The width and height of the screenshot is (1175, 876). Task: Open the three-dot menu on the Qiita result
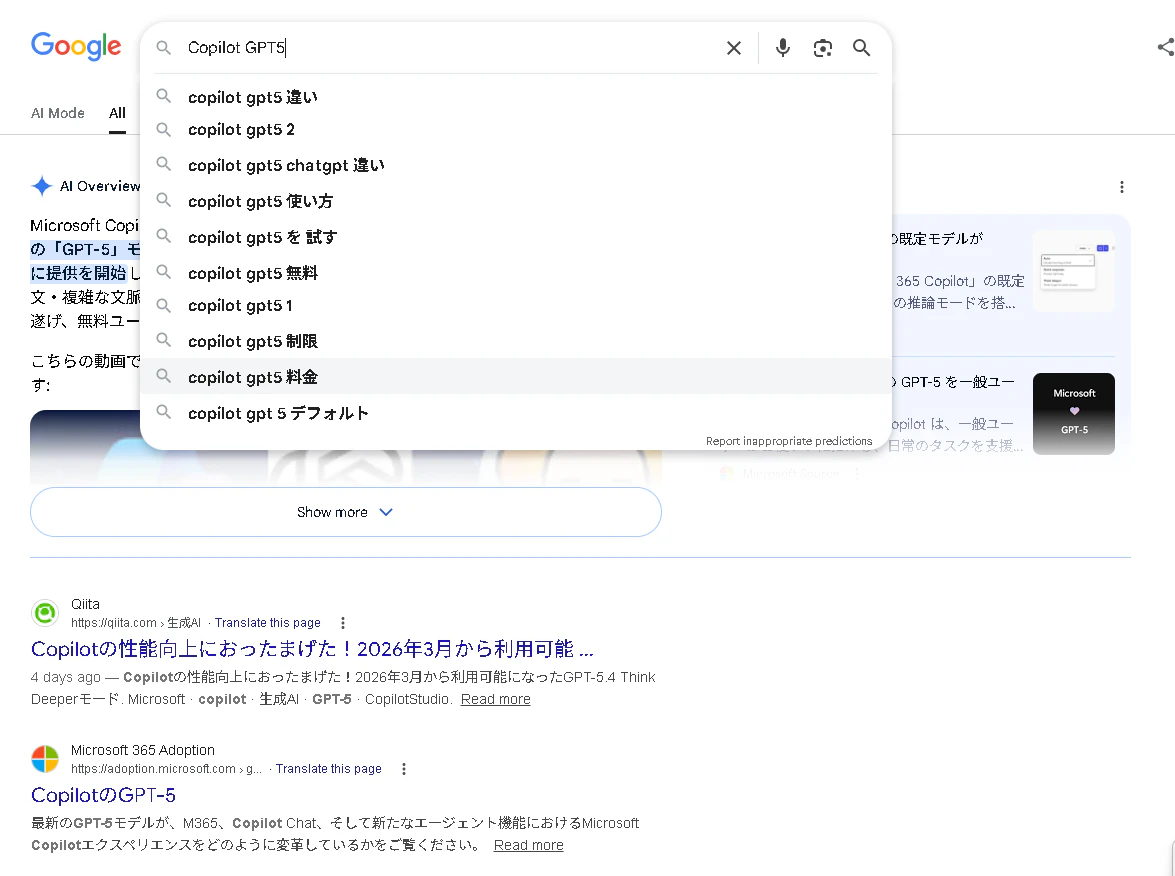click(x=343, y=622)
